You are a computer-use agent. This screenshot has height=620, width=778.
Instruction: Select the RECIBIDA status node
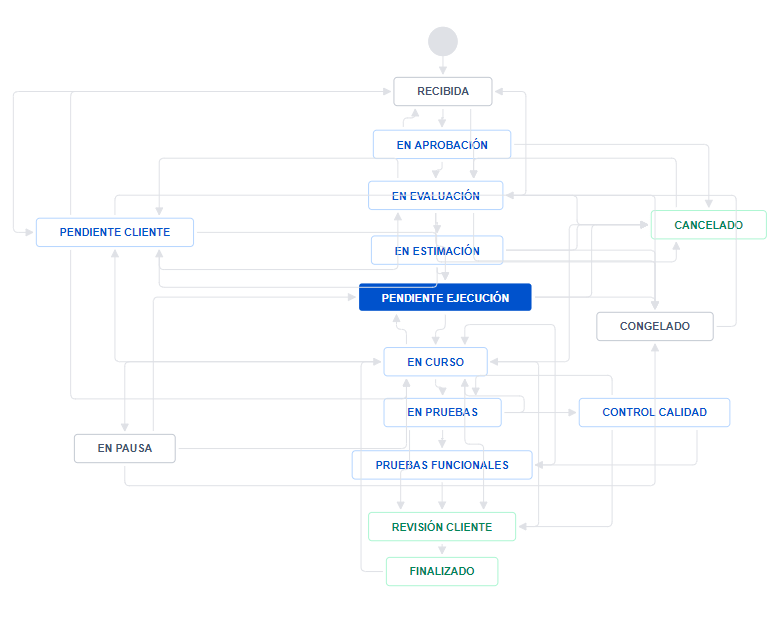442,92
